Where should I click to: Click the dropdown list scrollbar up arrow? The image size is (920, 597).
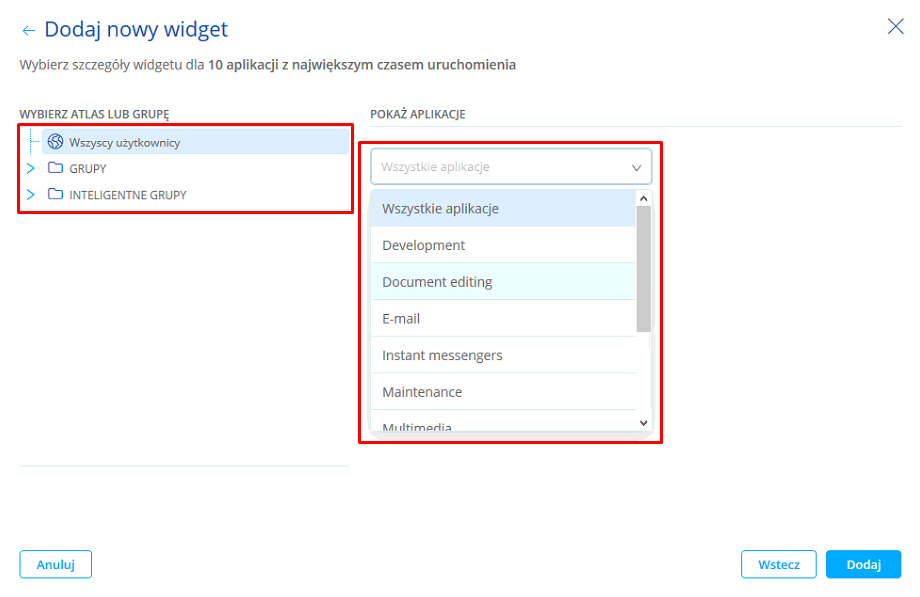644,198
